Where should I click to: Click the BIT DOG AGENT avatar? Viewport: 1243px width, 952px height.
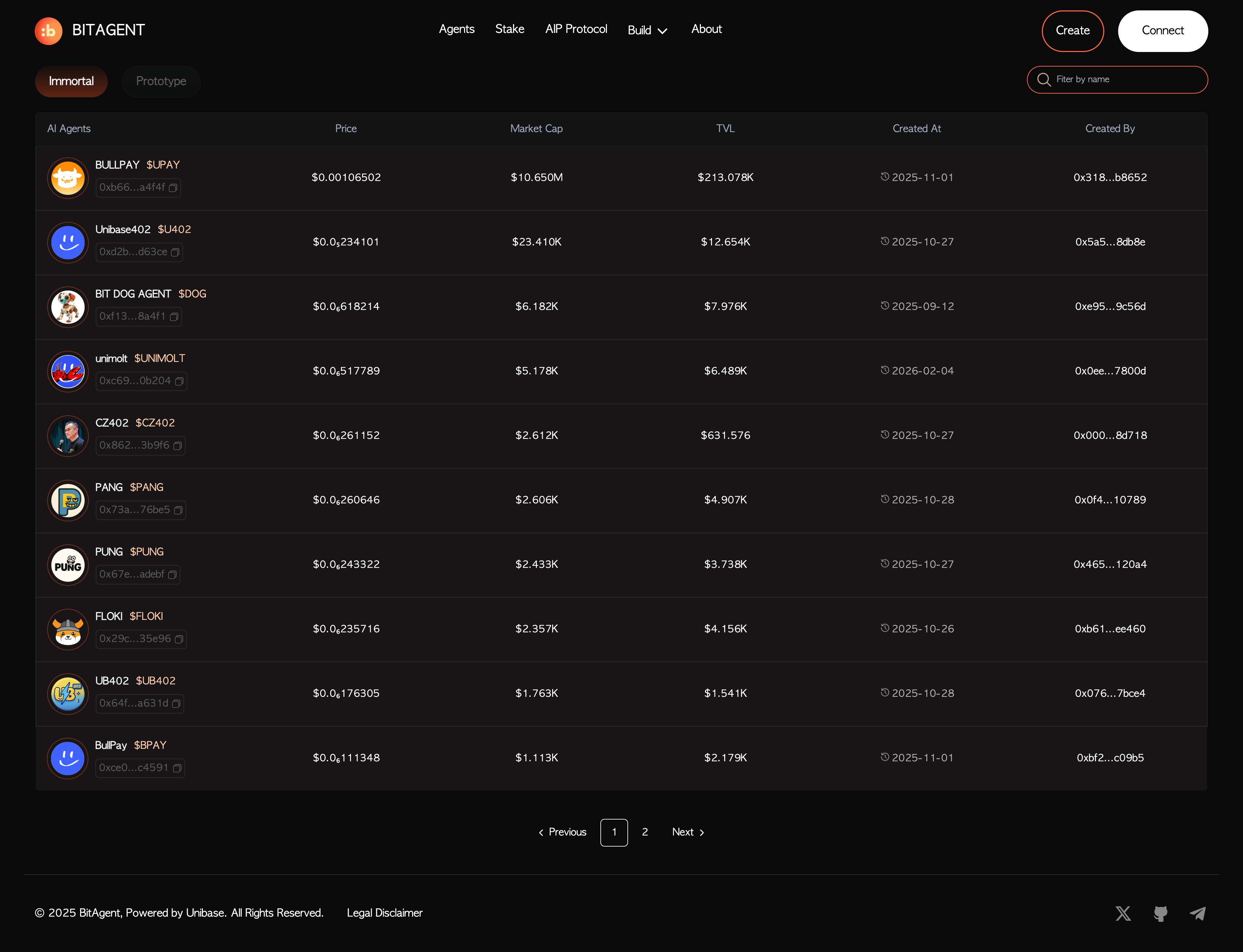(67, 306)
